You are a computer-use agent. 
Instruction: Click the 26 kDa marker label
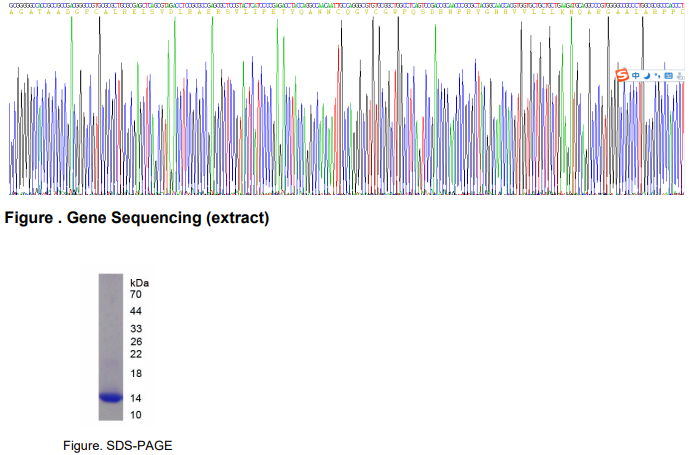point(136,342)
